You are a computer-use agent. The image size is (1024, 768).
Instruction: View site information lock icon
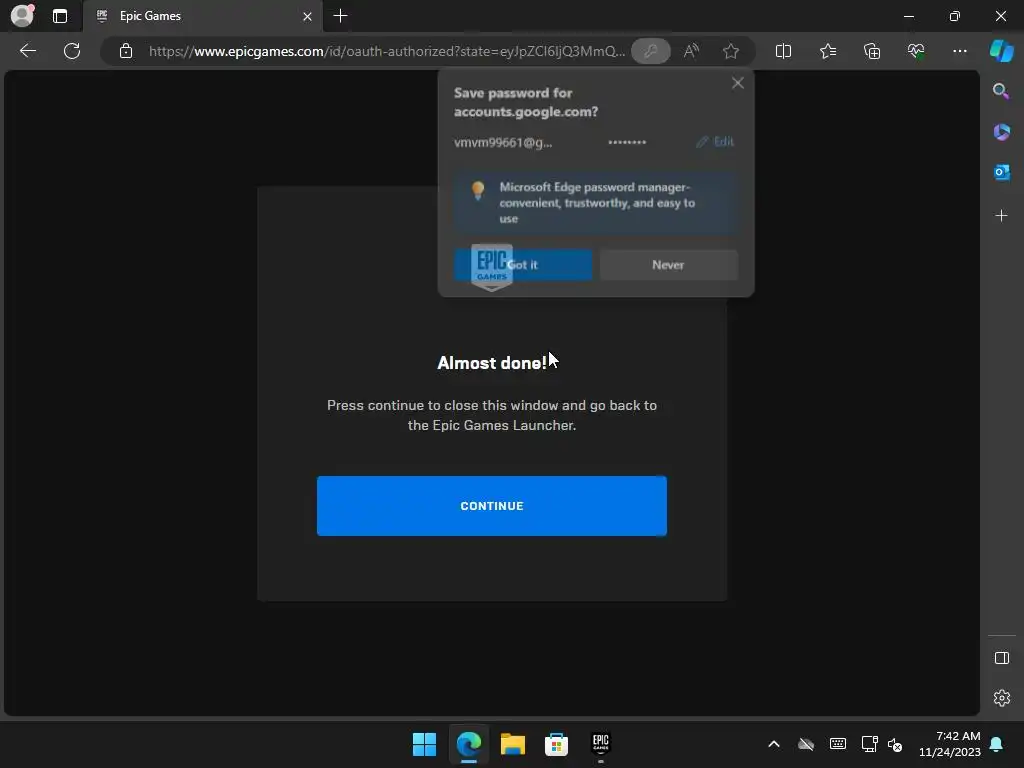[x=126, y=51]
